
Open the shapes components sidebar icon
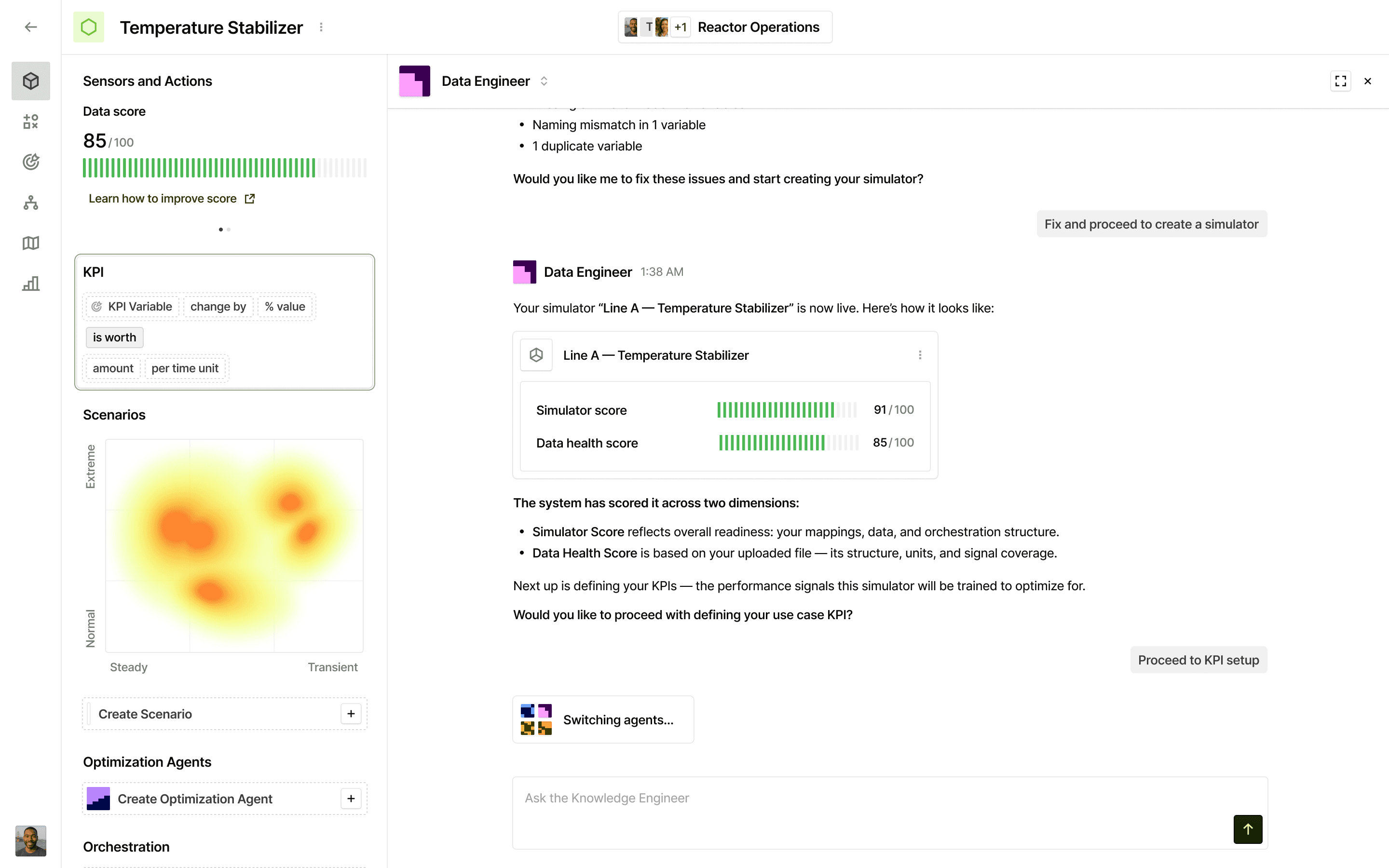[x=31, y=121]
